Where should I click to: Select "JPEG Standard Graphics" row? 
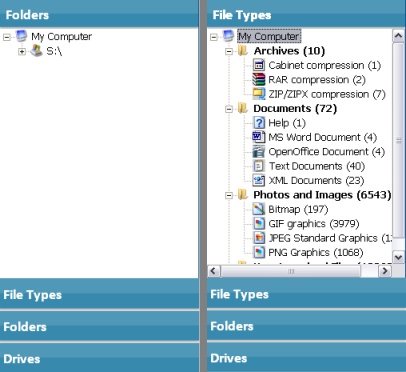pos(329,238)
